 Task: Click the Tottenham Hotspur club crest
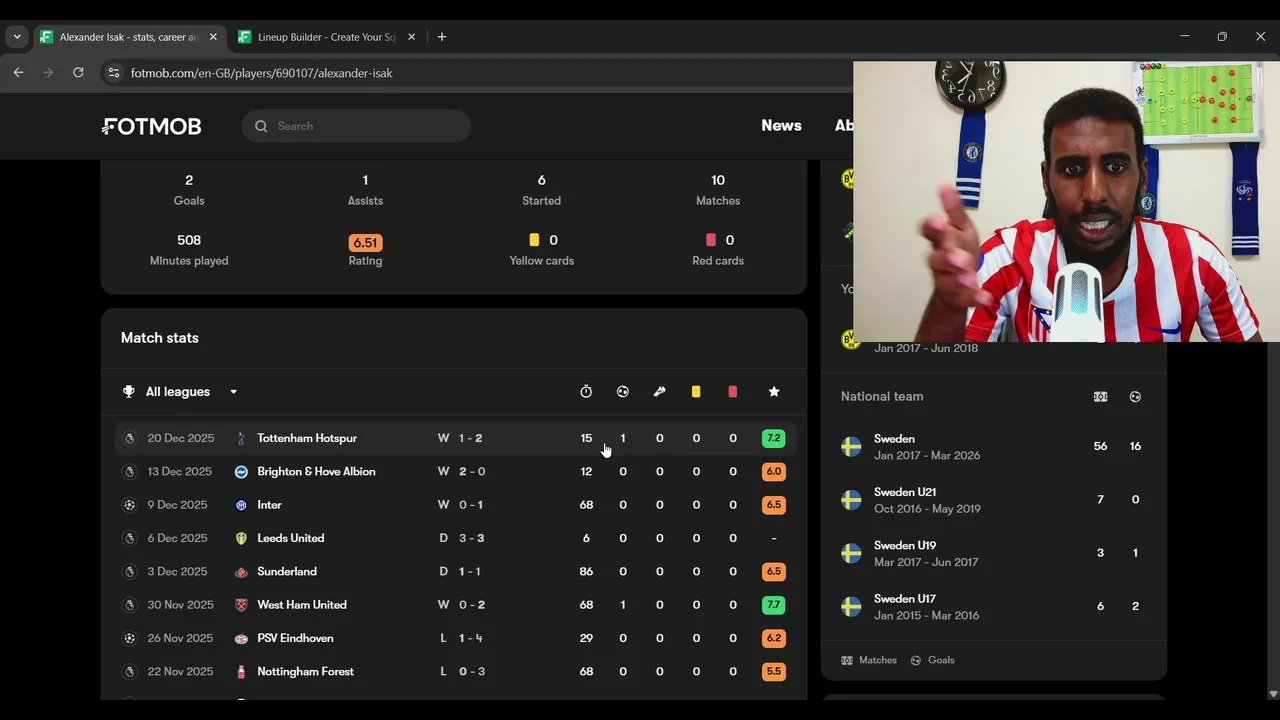pyautogui.click(x=241, y=438)
